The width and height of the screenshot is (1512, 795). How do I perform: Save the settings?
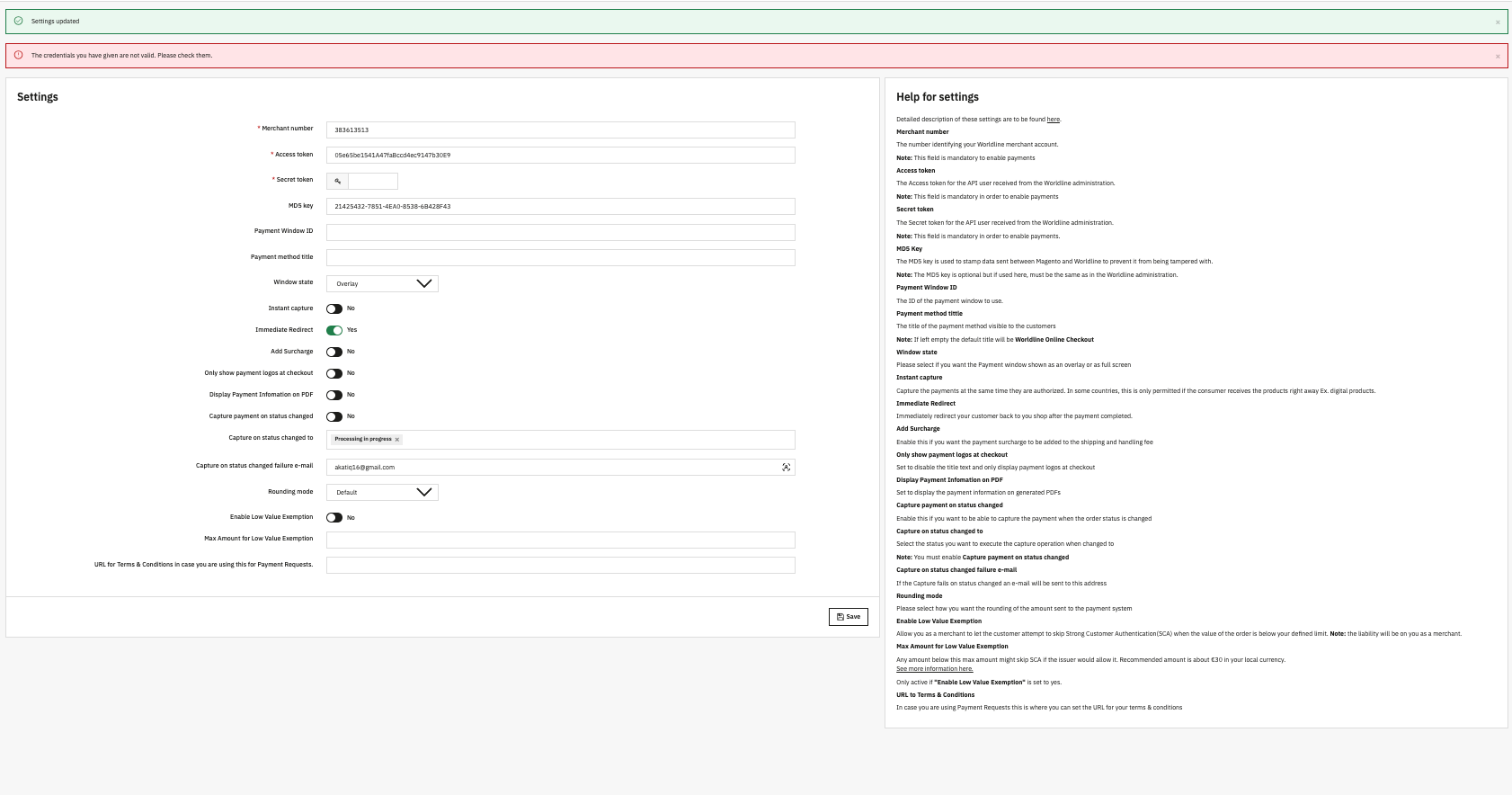[x=849, y=617]
